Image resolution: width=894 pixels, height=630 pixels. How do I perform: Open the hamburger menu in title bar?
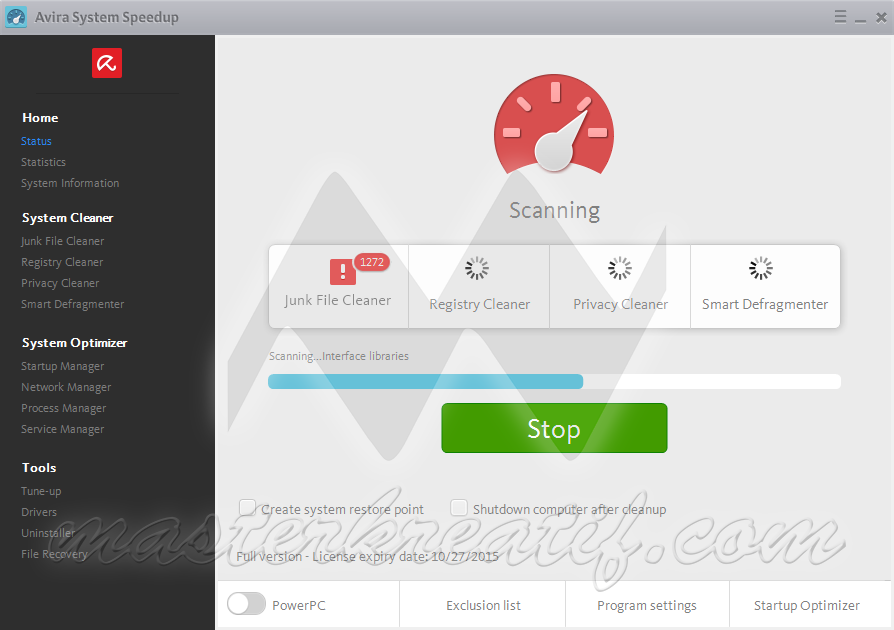coord(840,17)
